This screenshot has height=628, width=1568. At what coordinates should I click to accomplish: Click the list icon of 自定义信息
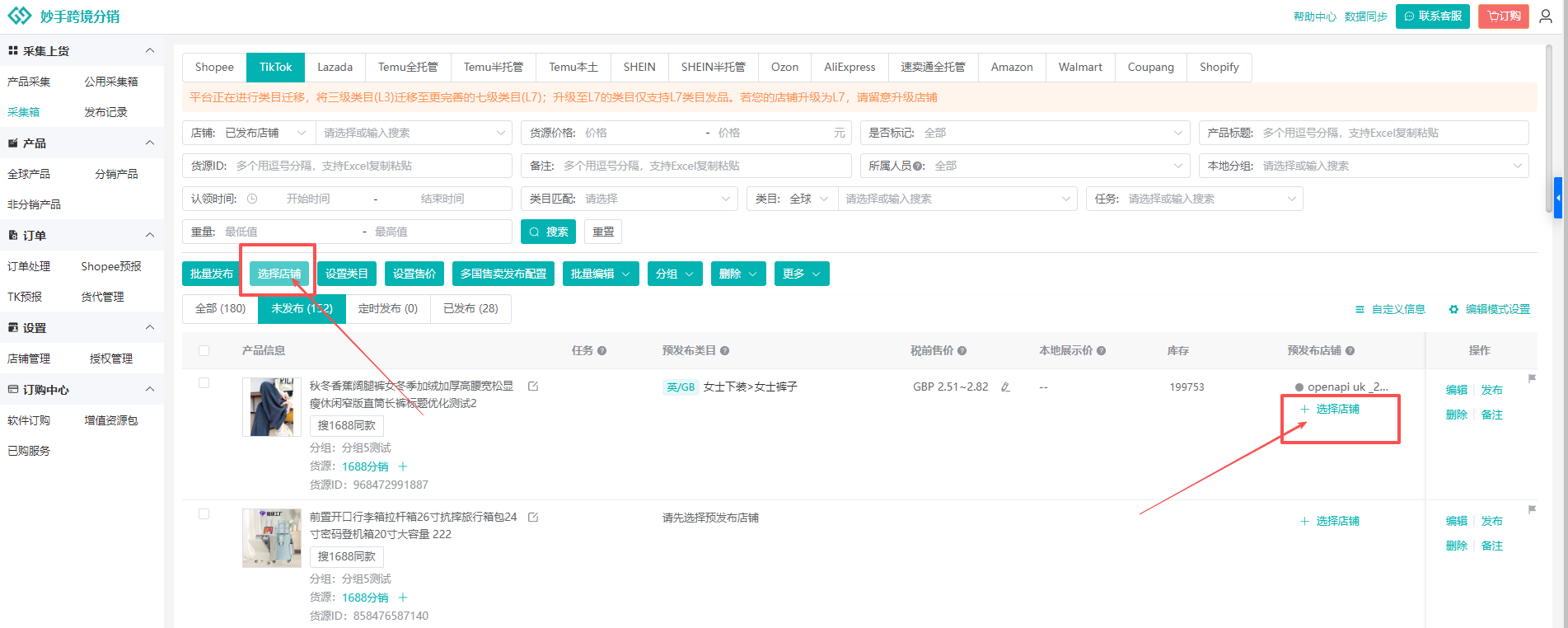(x=1360, y=309)
